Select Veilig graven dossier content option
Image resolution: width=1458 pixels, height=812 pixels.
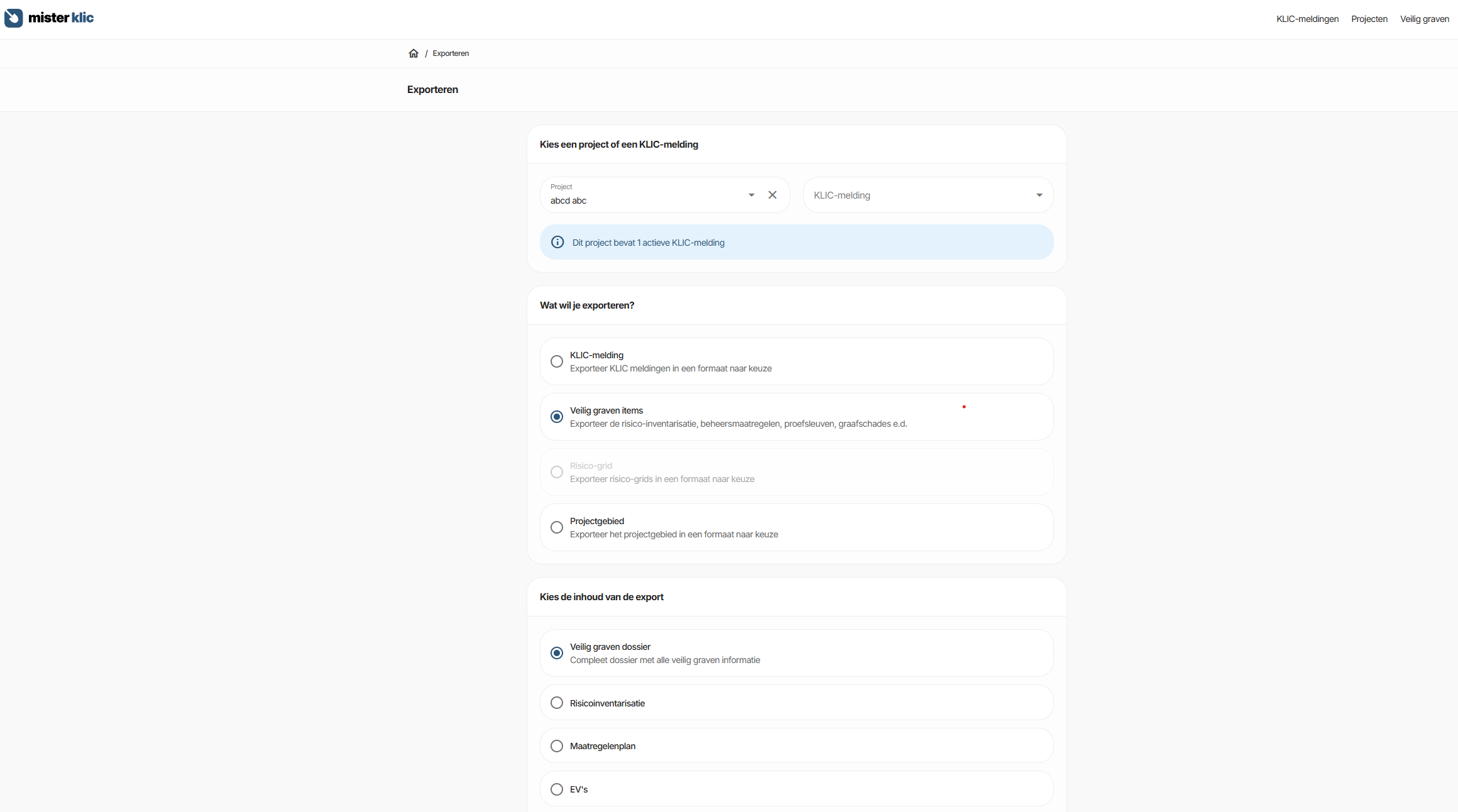point(557,653)
